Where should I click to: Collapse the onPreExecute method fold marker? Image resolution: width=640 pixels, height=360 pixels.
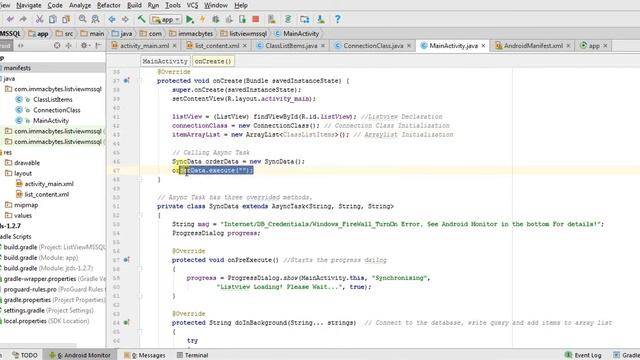coord(140,269)
